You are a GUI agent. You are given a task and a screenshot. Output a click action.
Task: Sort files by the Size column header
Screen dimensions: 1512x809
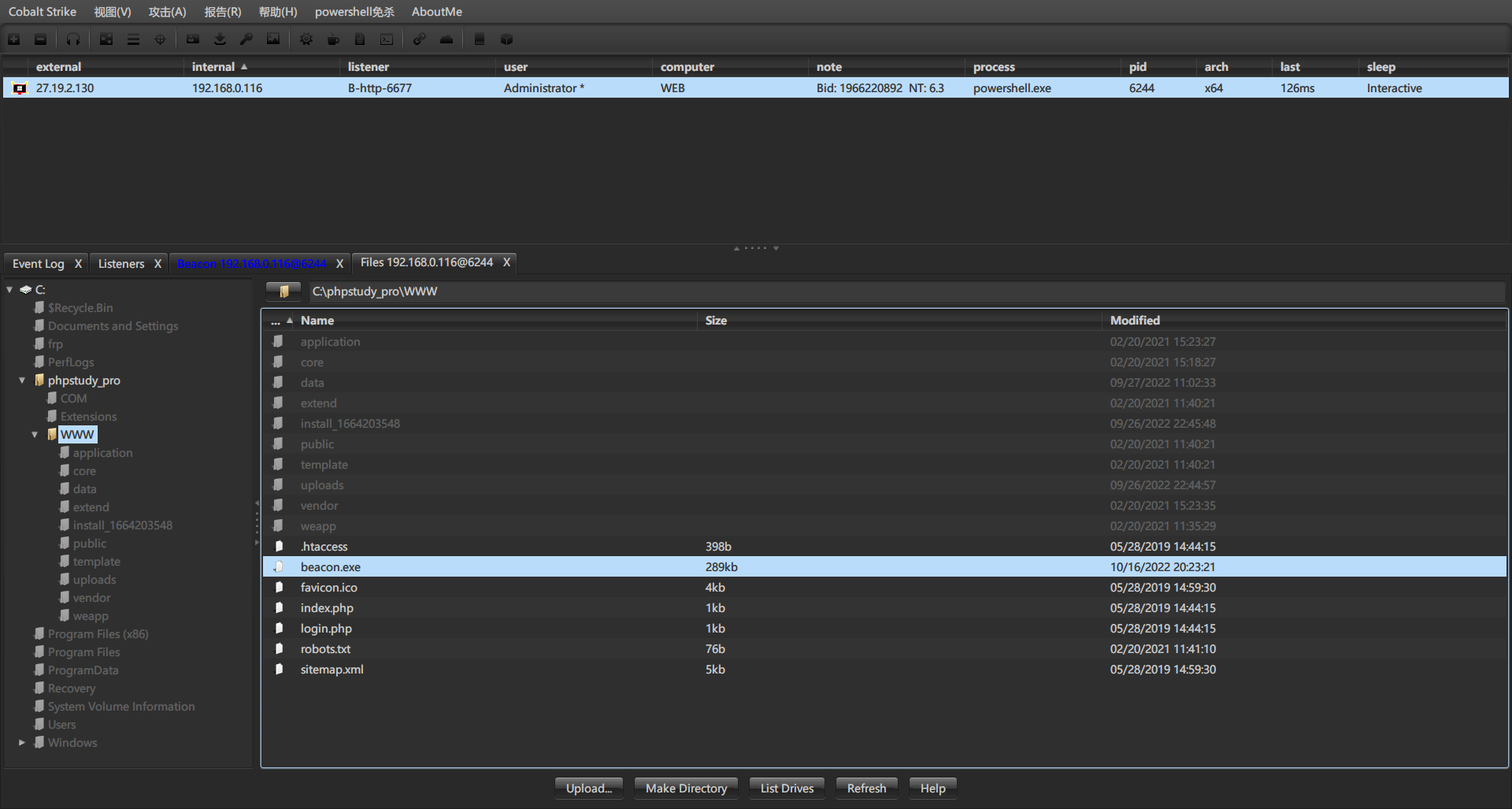click(x=899, y=321)
